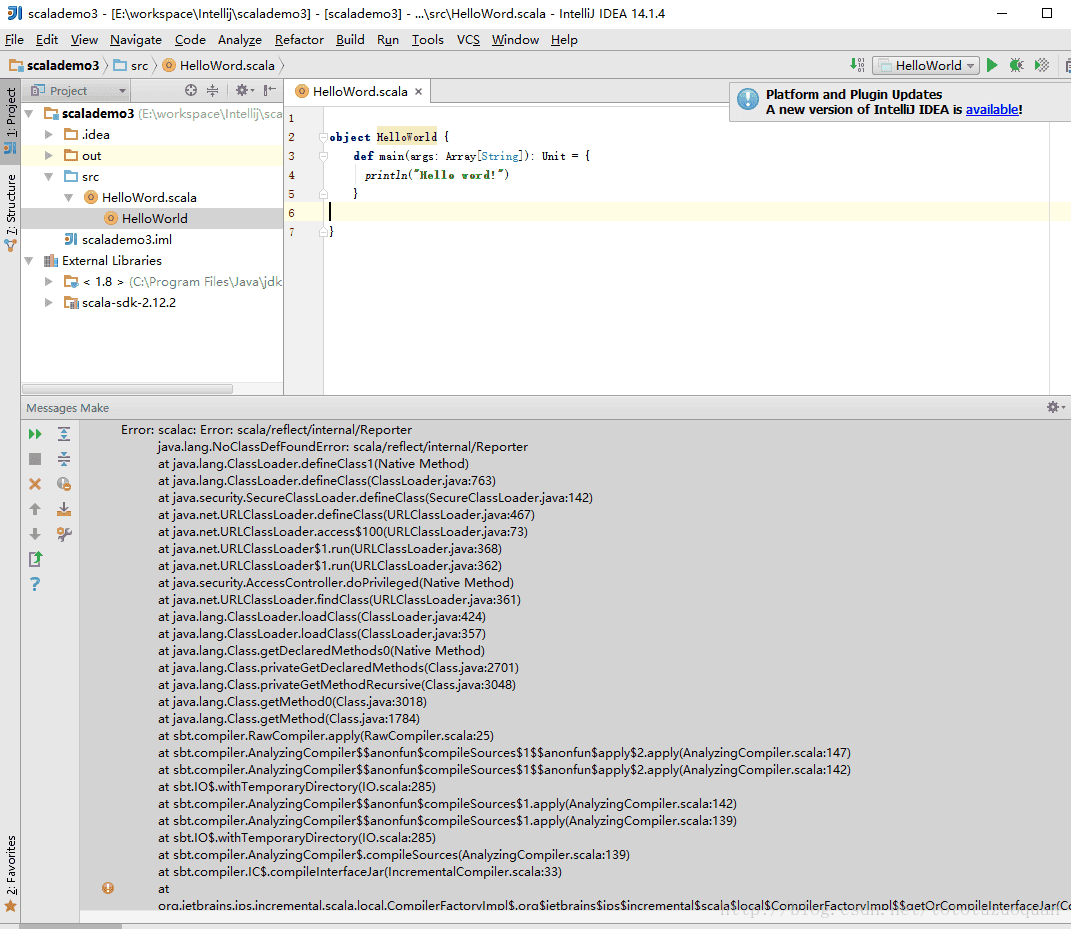
Task: Open the help question mark icon
Action: pyautogui.click(x=35, y=584)
